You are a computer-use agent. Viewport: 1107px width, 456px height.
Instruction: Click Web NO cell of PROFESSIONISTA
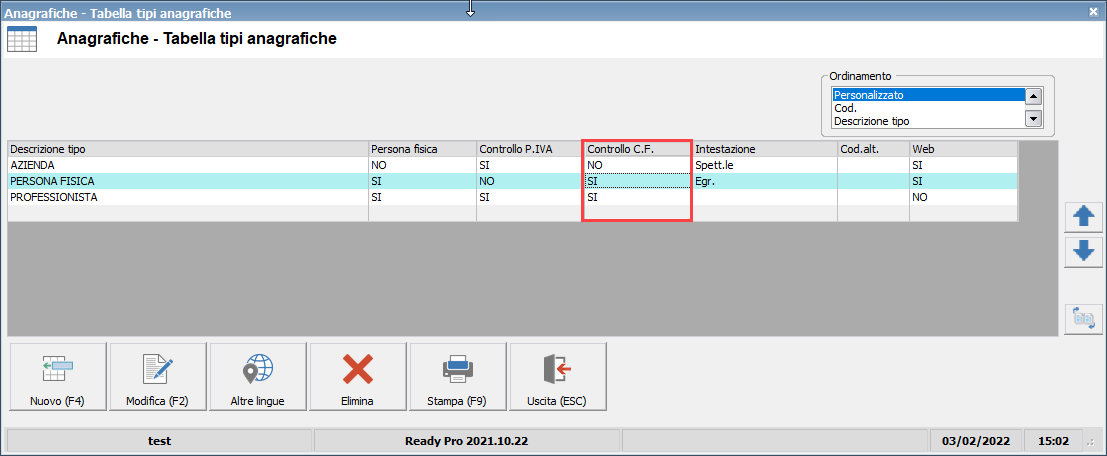(x=964, y=198)
